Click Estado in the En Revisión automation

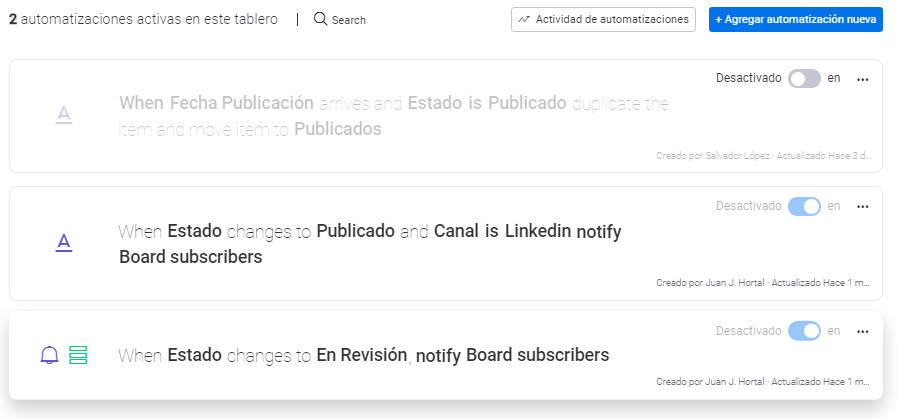click(195, 355)
